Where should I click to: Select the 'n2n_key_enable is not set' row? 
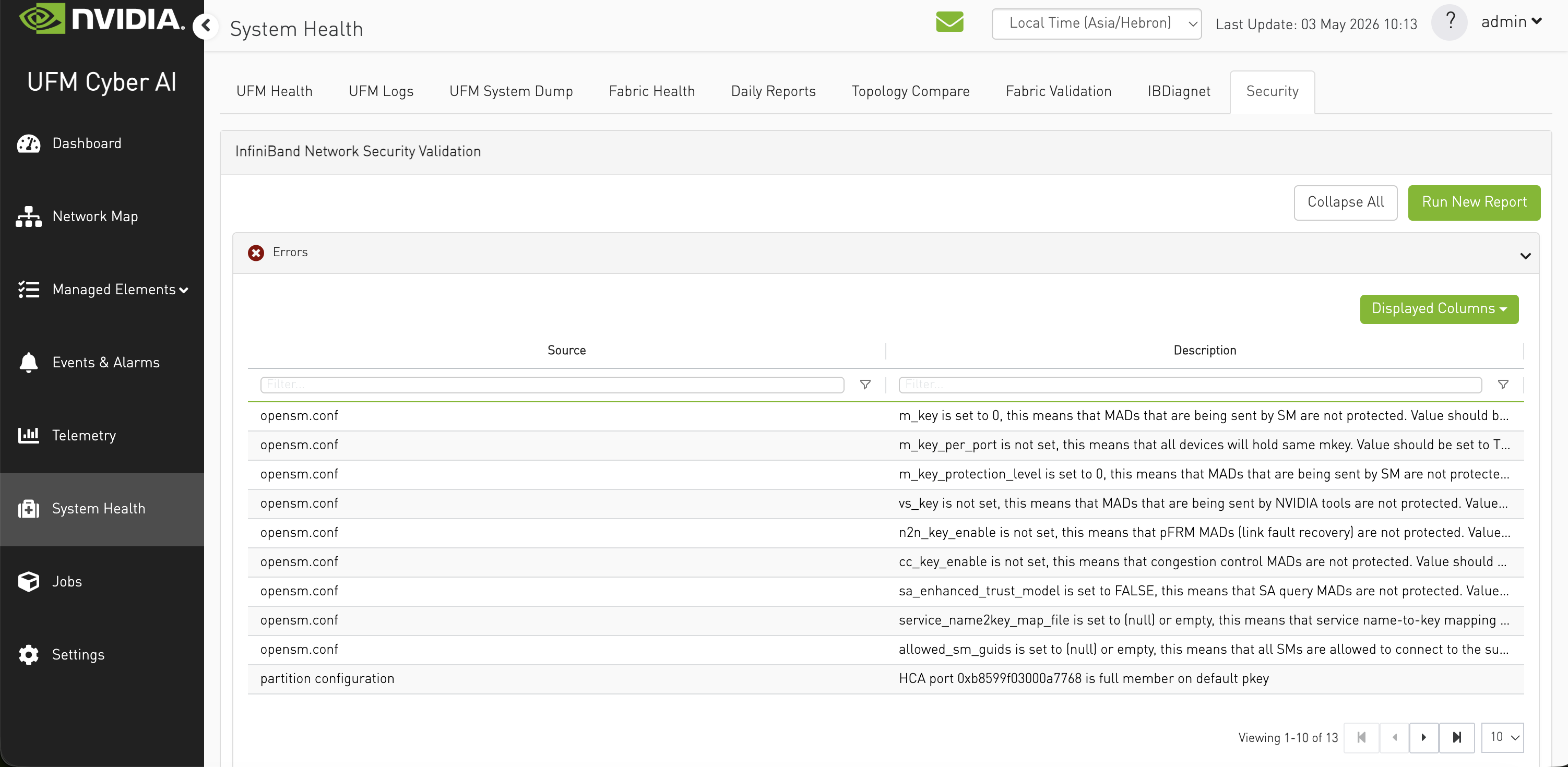pos(886,533)
